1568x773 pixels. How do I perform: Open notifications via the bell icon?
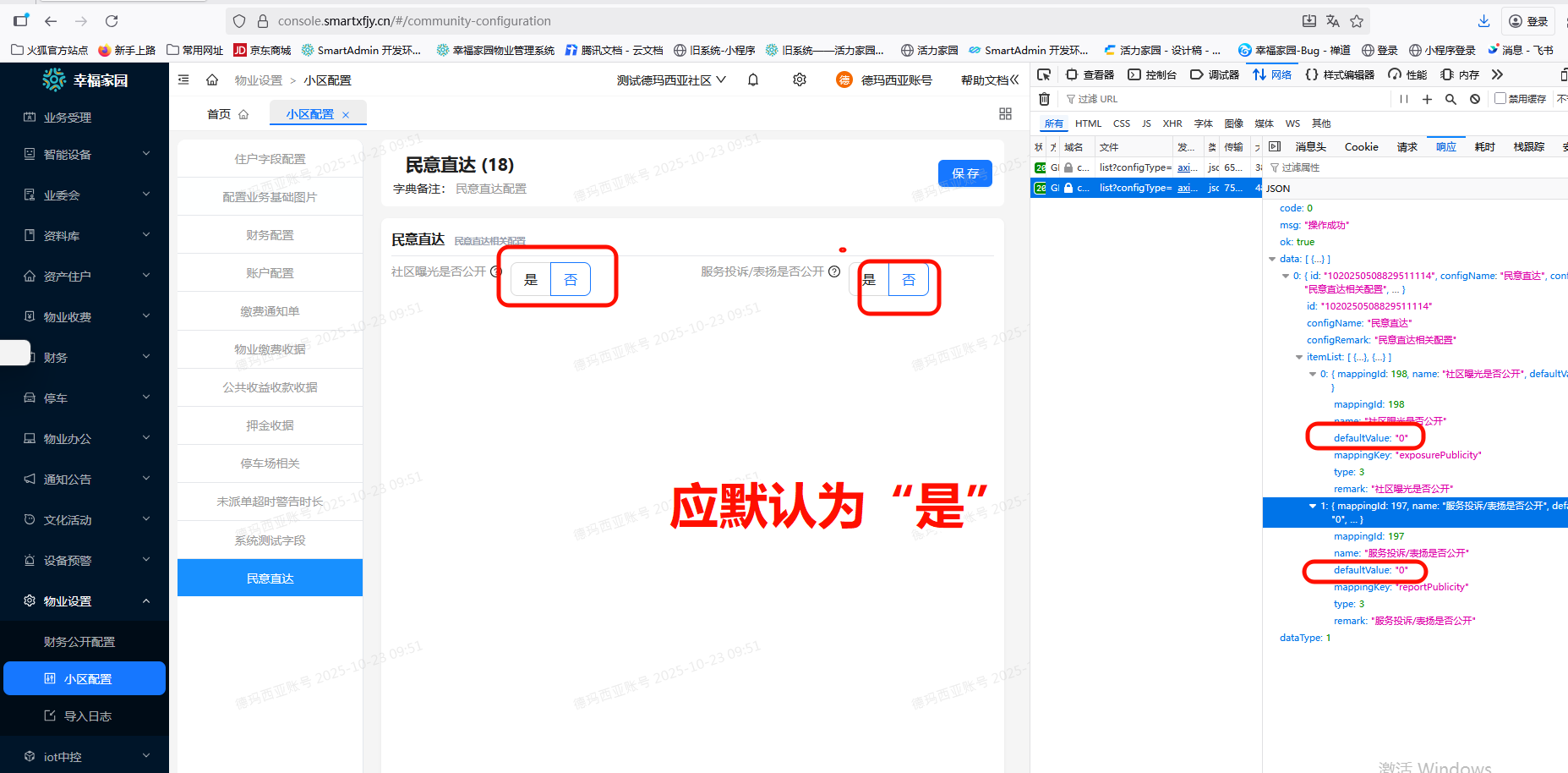(752, 79)
